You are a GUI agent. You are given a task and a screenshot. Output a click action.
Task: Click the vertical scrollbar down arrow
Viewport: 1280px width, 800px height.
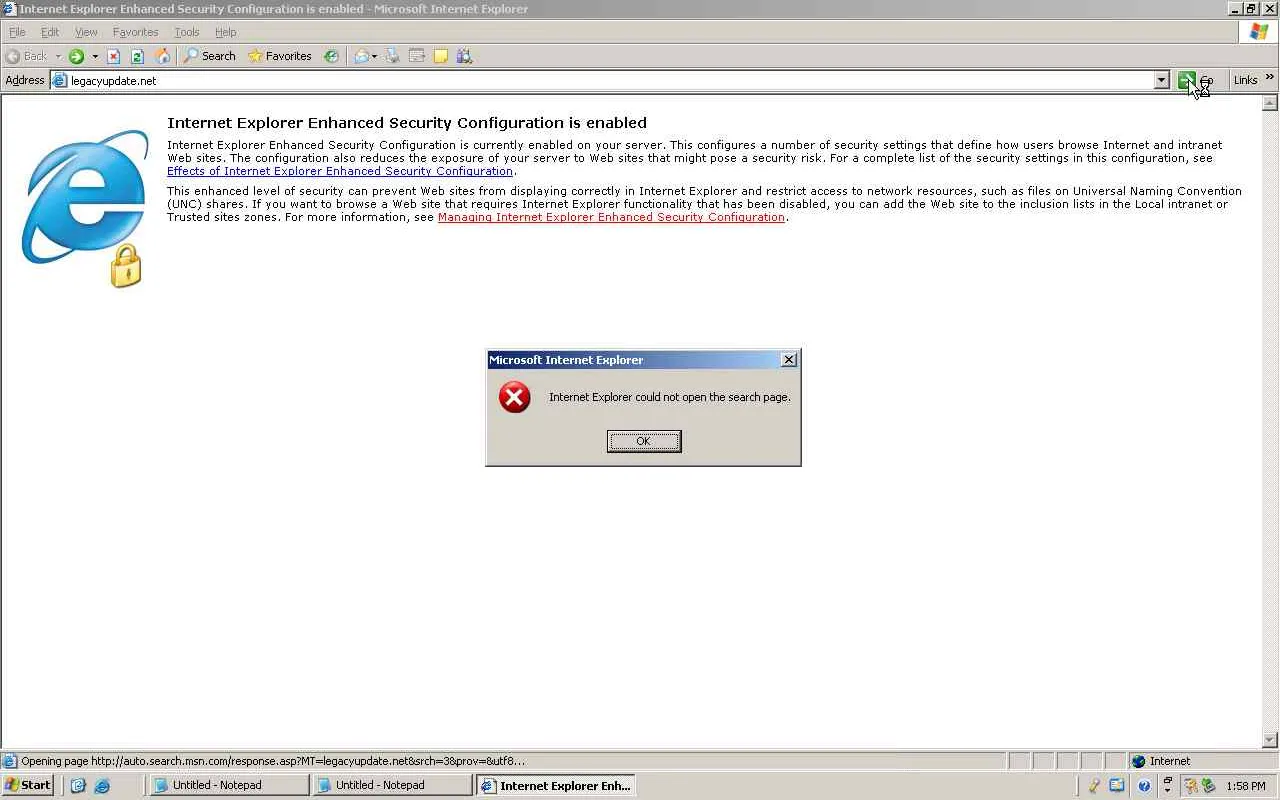tap(1270, 740)
